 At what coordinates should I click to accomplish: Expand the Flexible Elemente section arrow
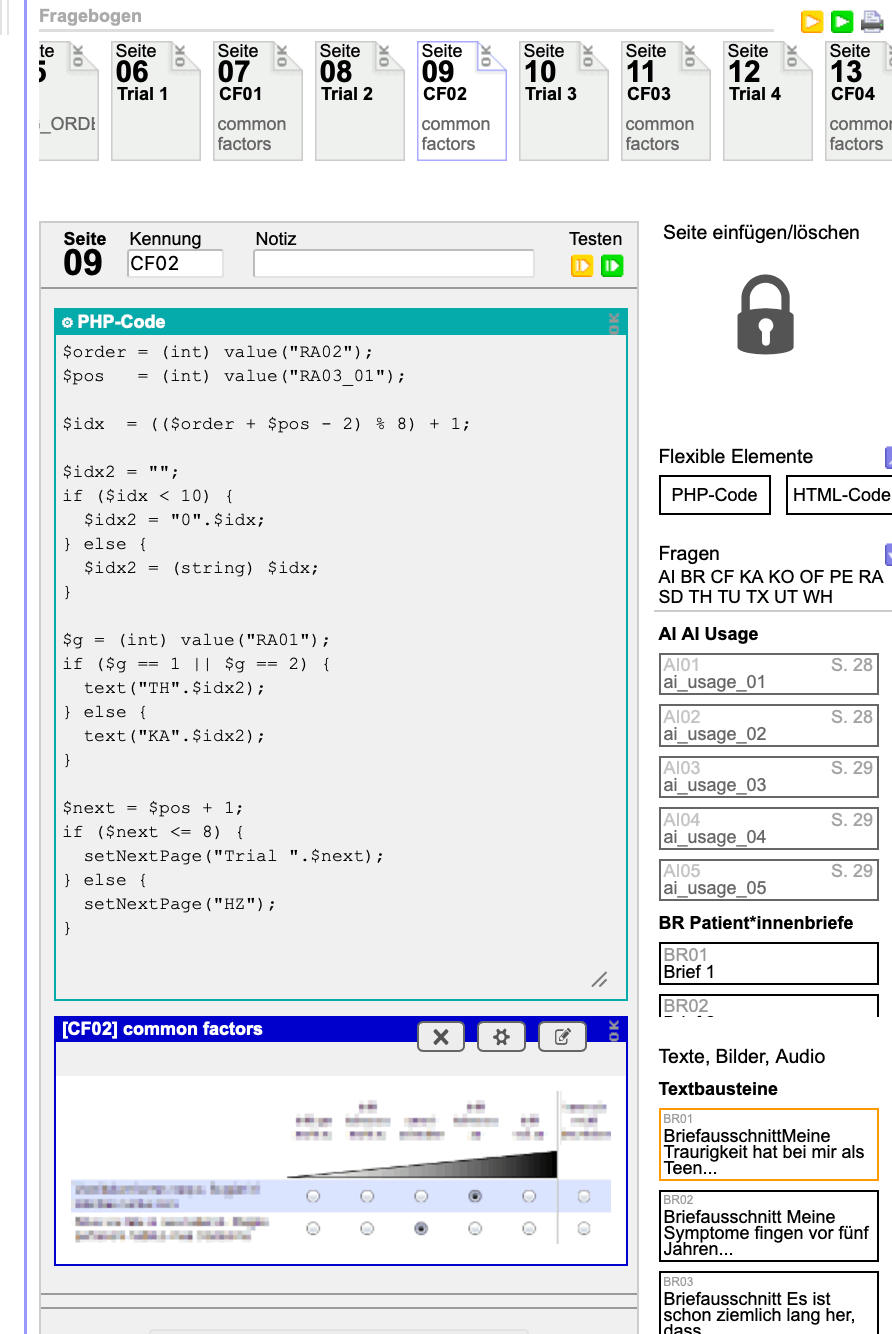(888, 457)
